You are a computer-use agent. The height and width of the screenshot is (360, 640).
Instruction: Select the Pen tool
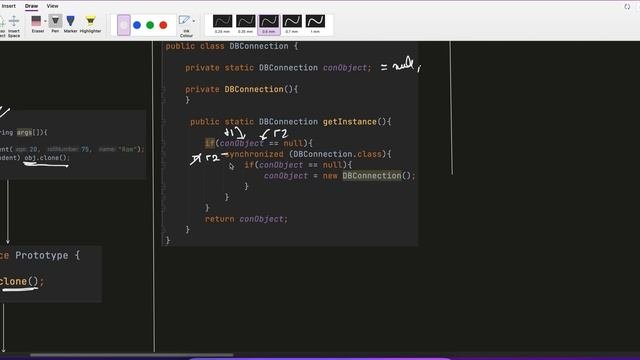click(x=55, y=24)
